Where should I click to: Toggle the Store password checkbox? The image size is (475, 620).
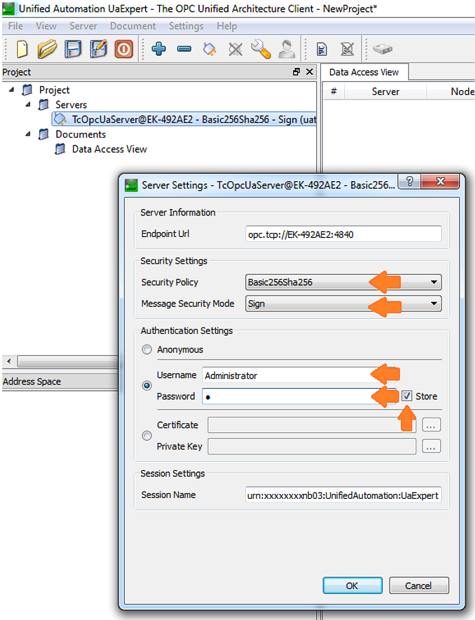[x=407, y=396]
